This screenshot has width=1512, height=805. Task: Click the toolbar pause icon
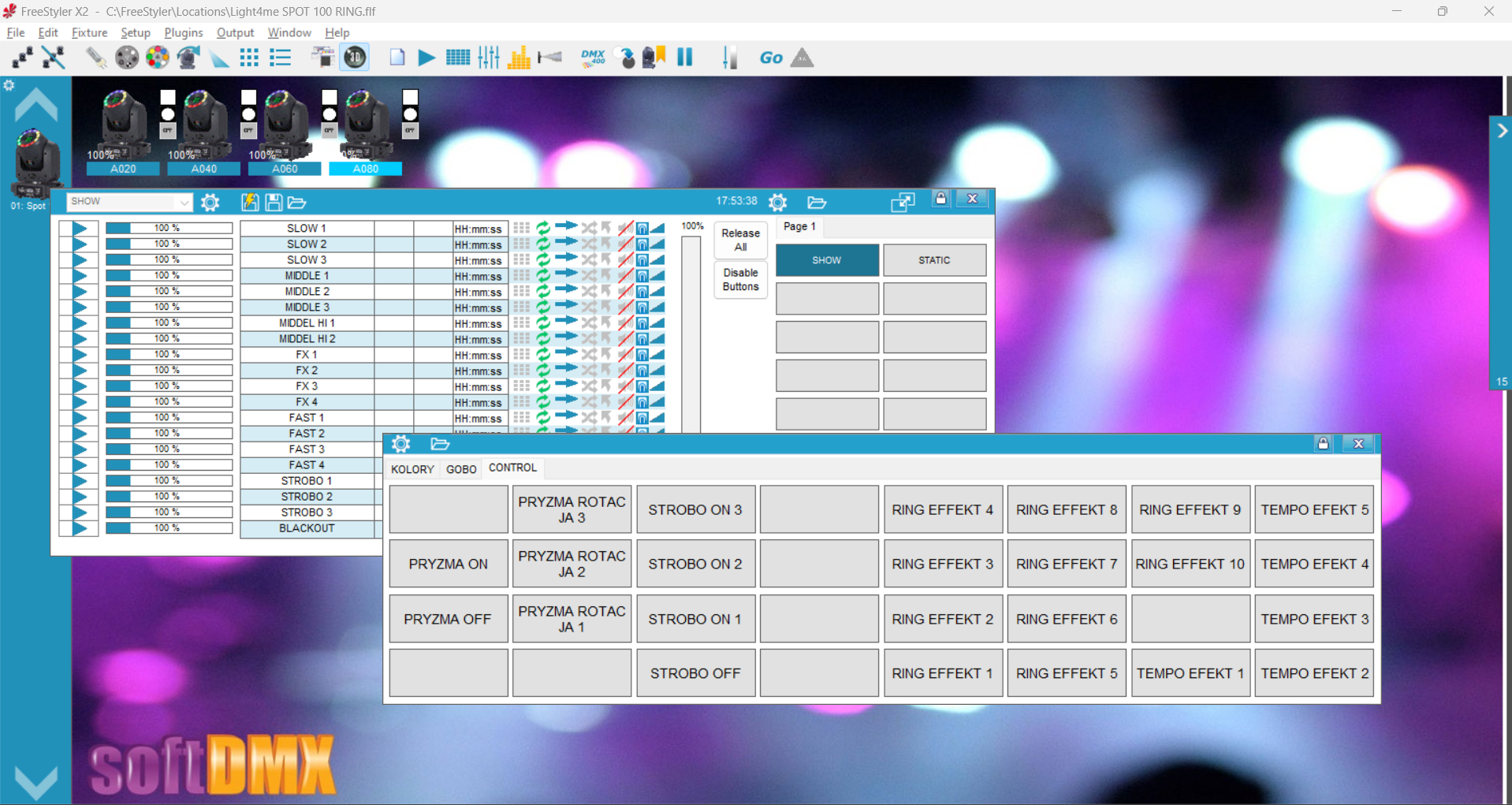[685, 58]
